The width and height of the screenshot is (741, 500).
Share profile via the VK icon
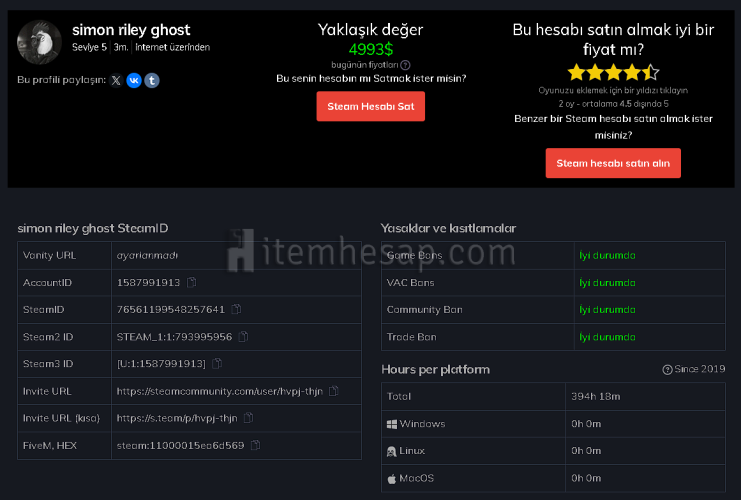[x=134, y=80]
